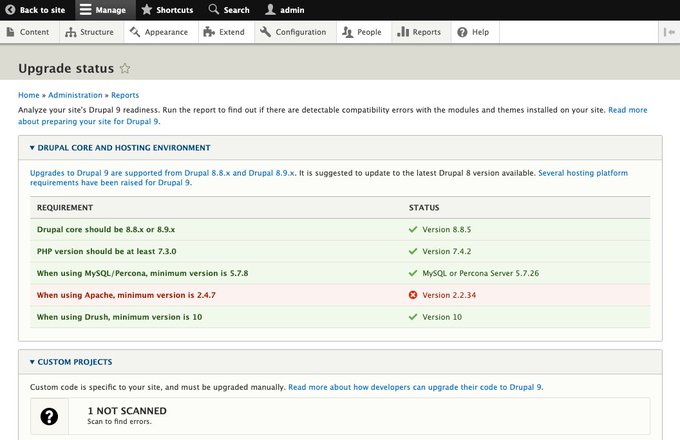Click the Structure hierarchy icon

click(x=71, y=32)
